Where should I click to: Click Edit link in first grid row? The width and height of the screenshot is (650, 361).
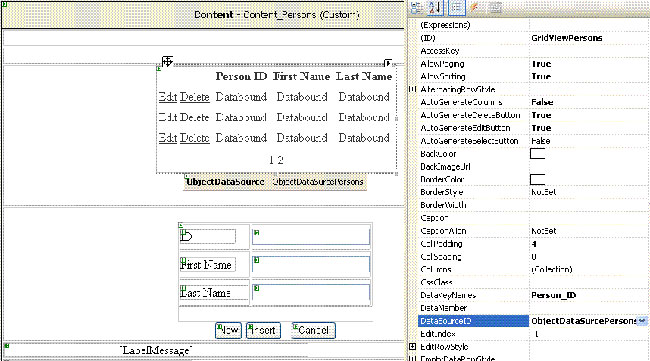click(x=168, y=97)
